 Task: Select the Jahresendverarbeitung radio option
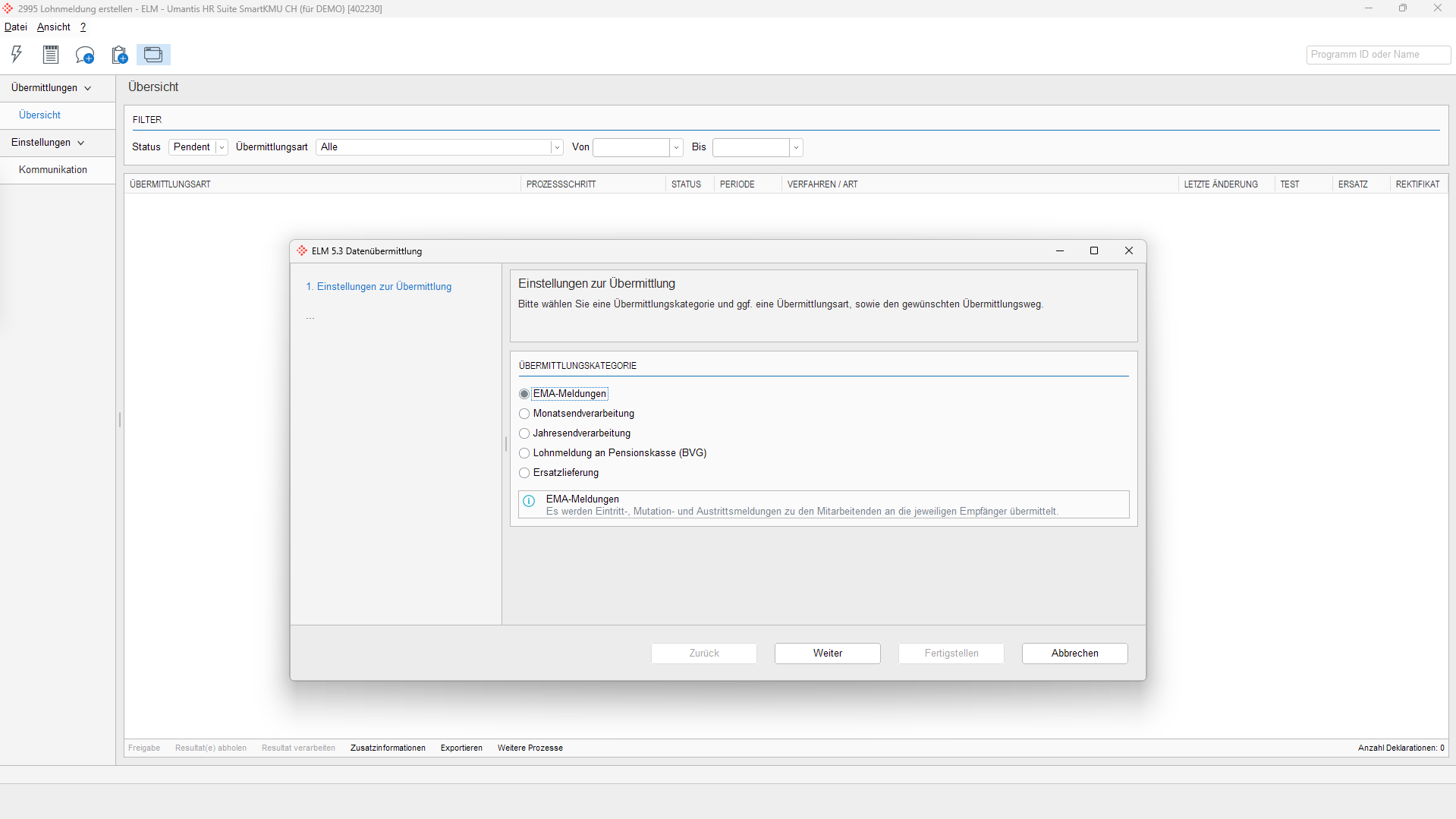pos(524,433)
